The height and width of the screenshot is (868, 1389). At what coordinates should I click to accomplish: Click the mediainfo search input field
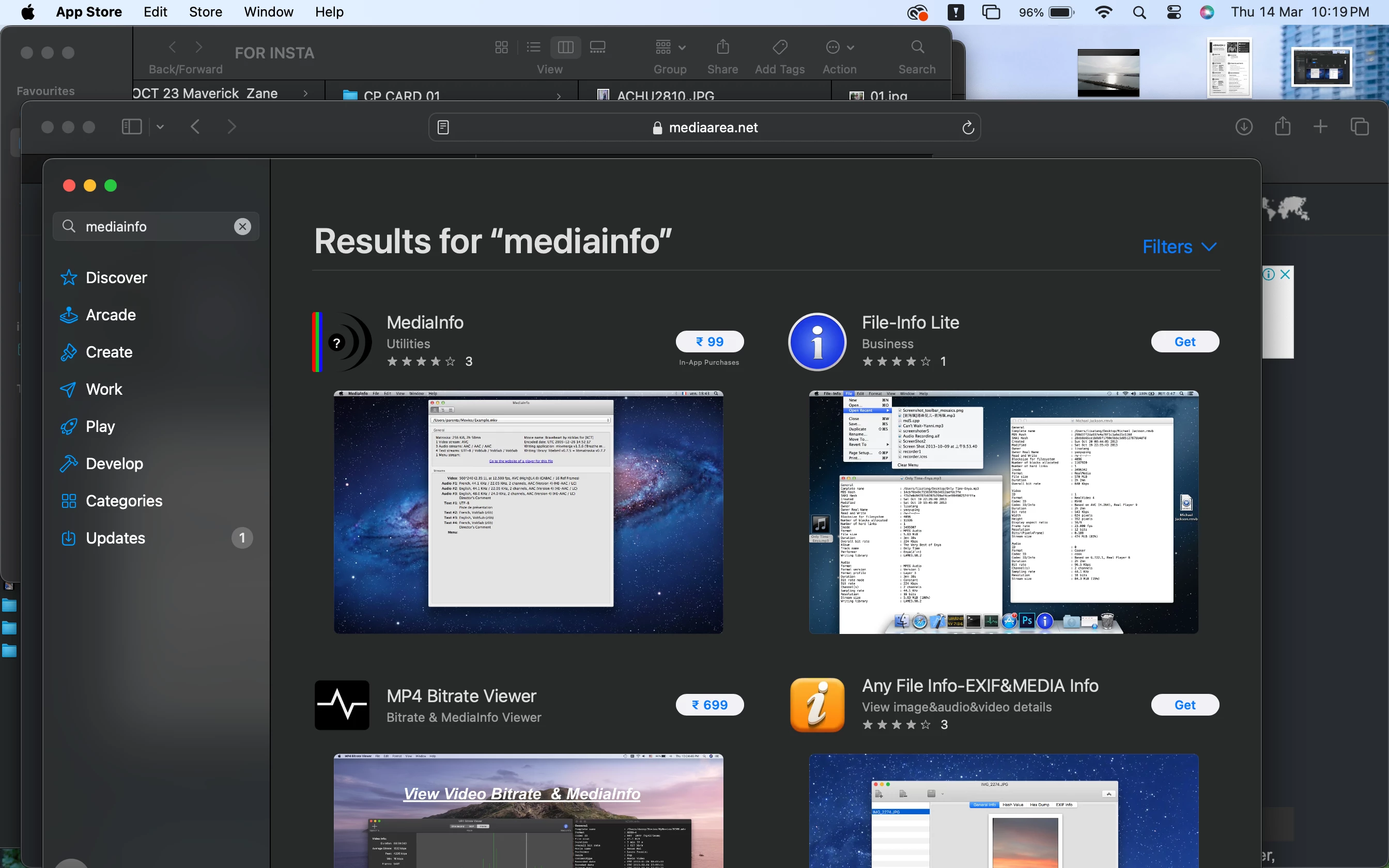pos(155,227)
